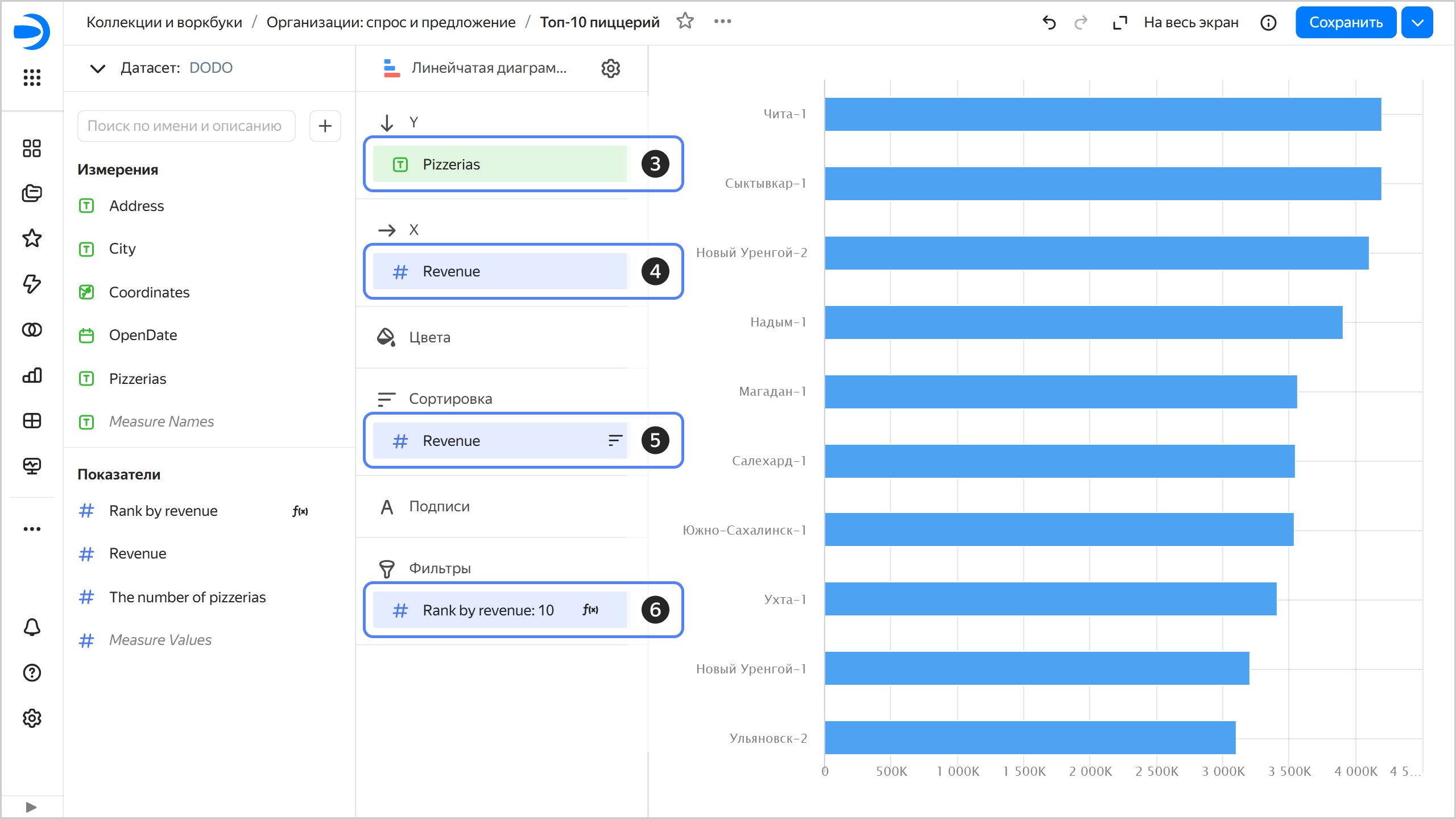Click the field search input box
Screen dimensions: 1456x819
click(186, 126)
